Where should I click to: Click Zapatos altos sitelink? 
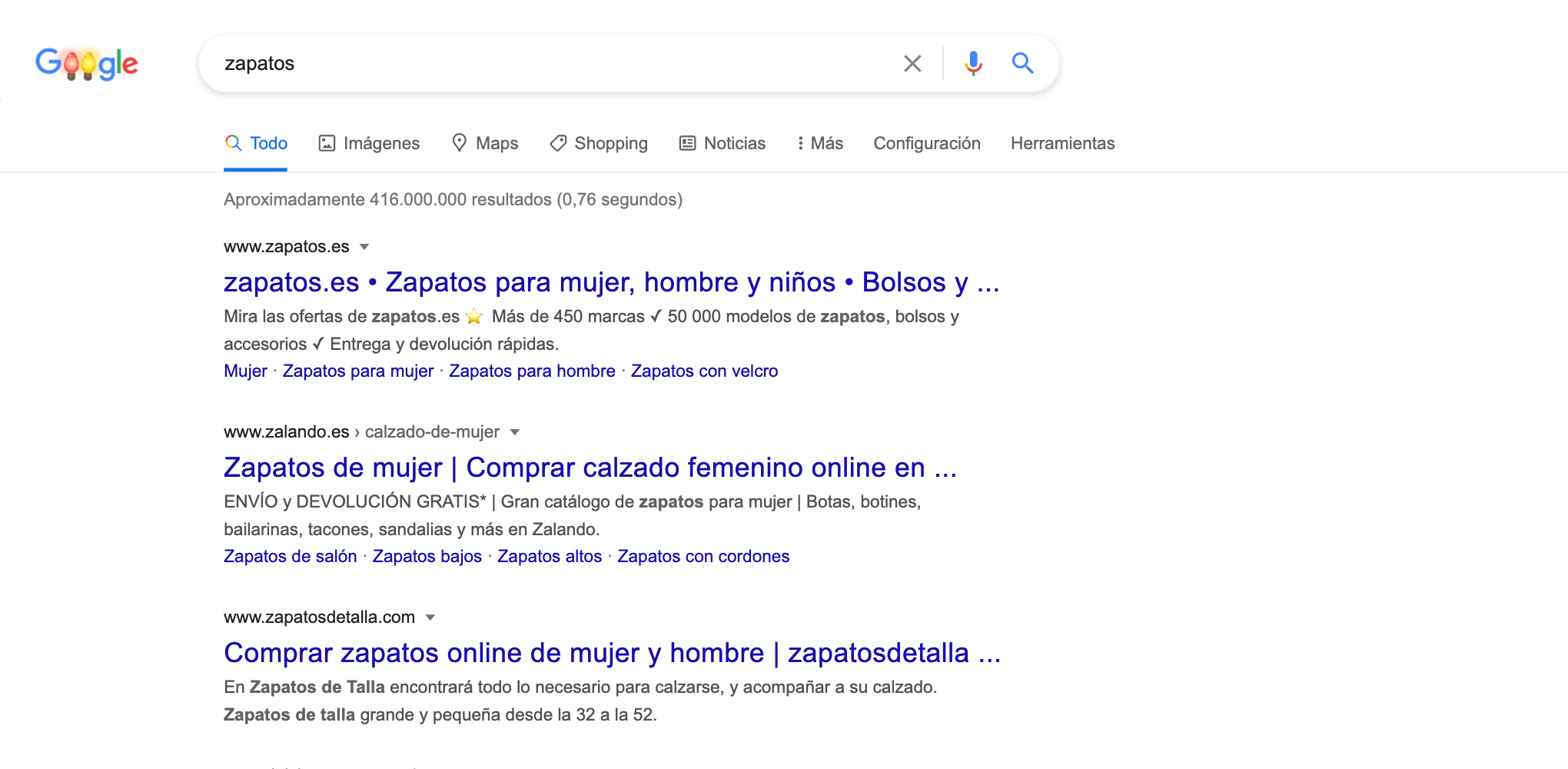(x=550, y=556)
